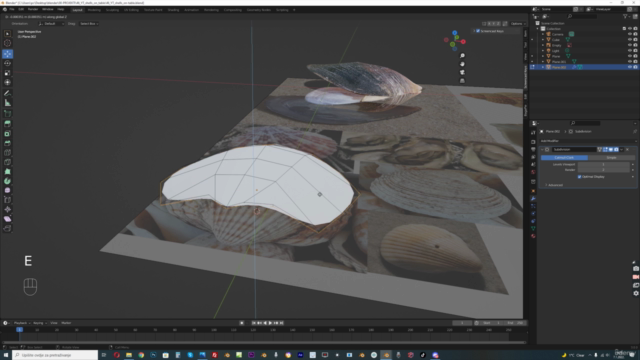The image size is (640, 360).
Task: Open the outliner filter dropdown
Action: click(x=627, y=16)
